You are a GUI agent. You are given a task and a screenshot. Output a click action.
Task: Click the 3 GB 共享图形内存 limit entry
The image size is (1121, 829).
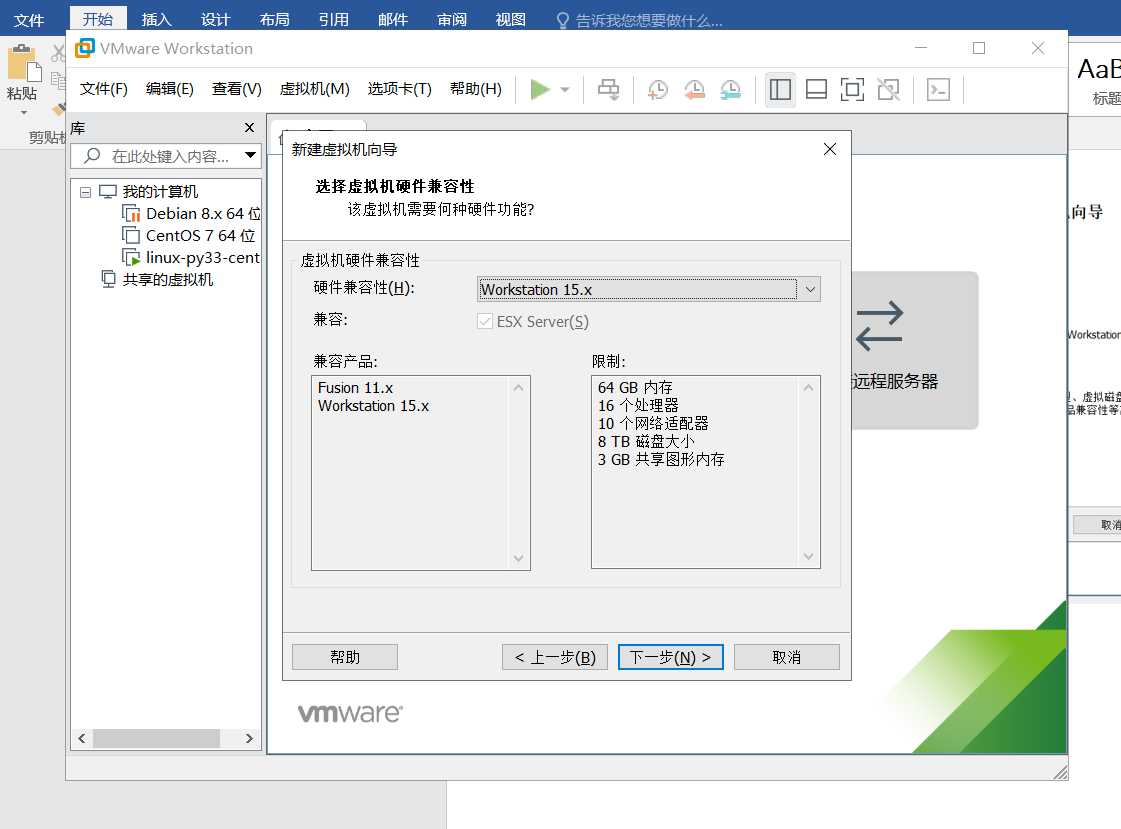click(661, 460)
